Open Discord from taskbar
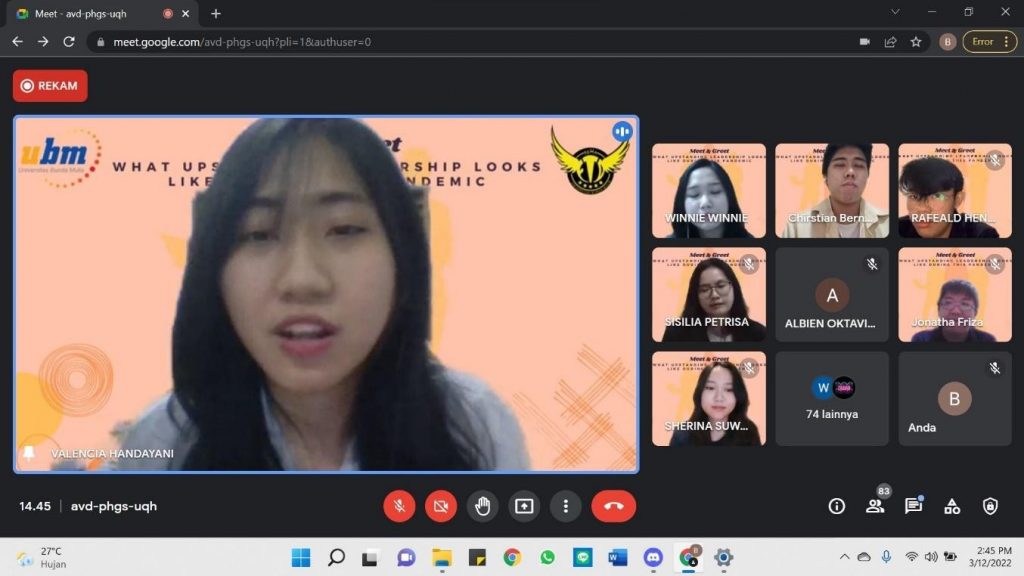Viewport: 1024px width, 576px height. [653, 558]
